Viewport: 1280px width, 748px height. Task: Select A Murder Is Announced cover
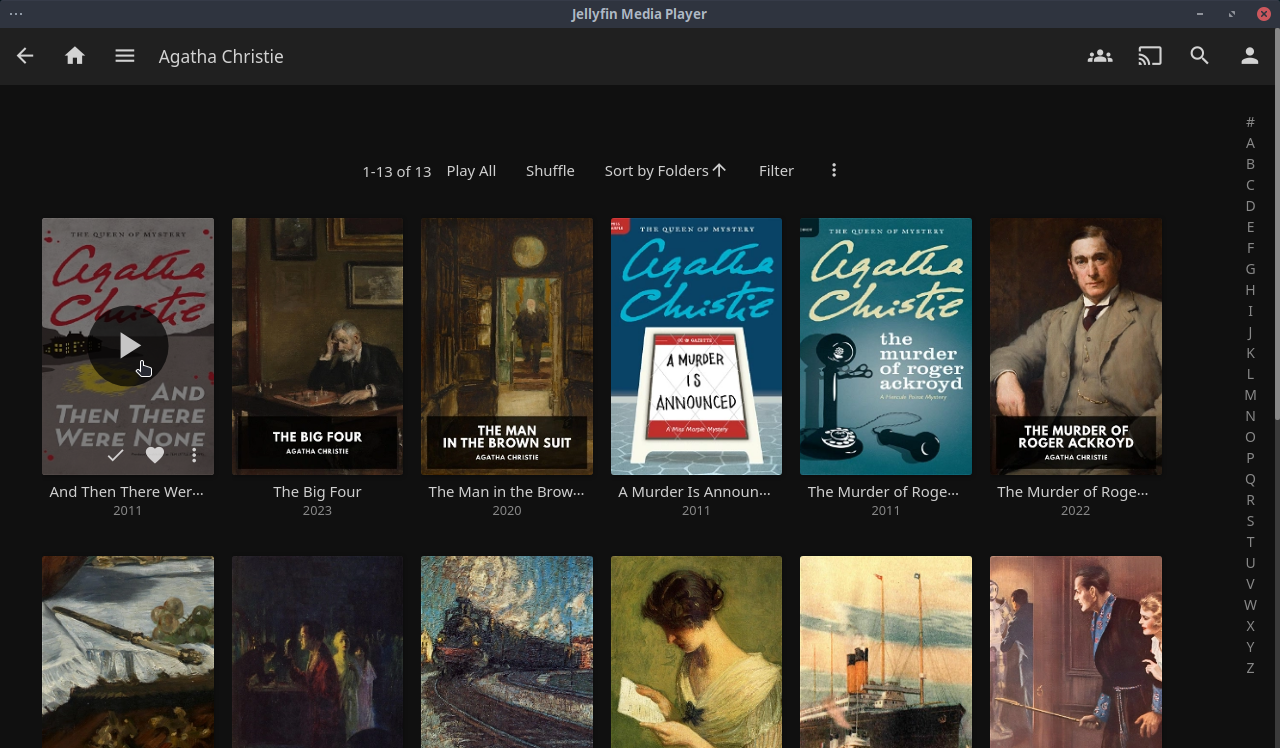click(697, 346)
